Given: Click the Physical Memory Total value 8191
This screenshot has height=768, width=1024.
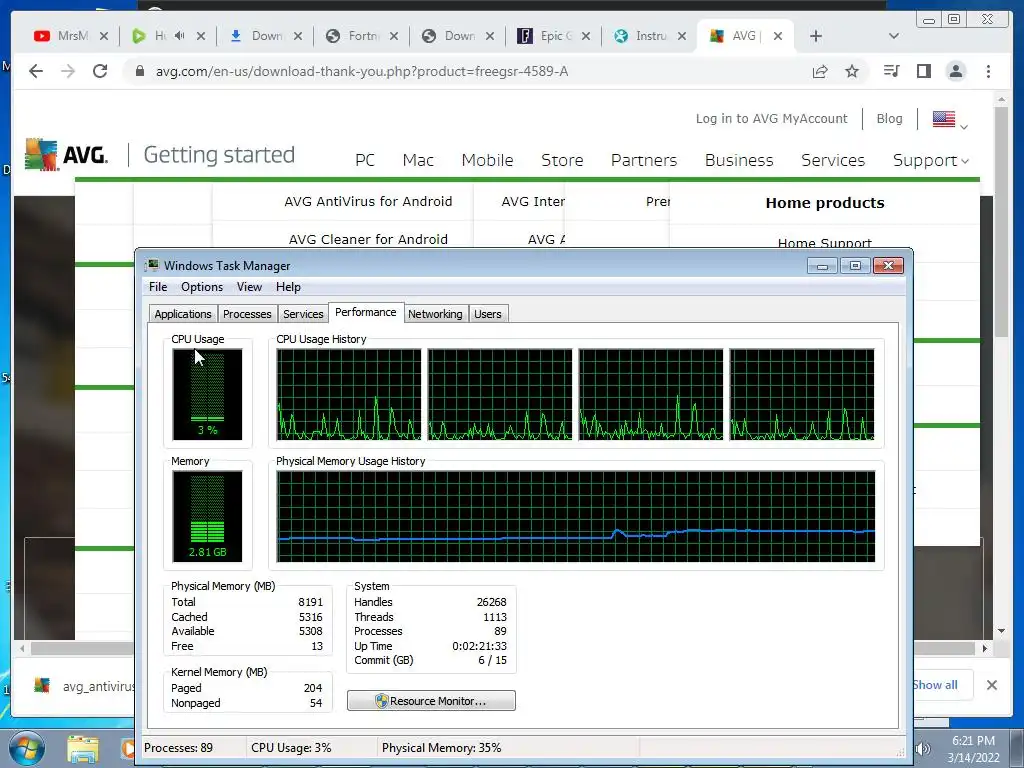Looking at the screenshot, I should point(310,602).
